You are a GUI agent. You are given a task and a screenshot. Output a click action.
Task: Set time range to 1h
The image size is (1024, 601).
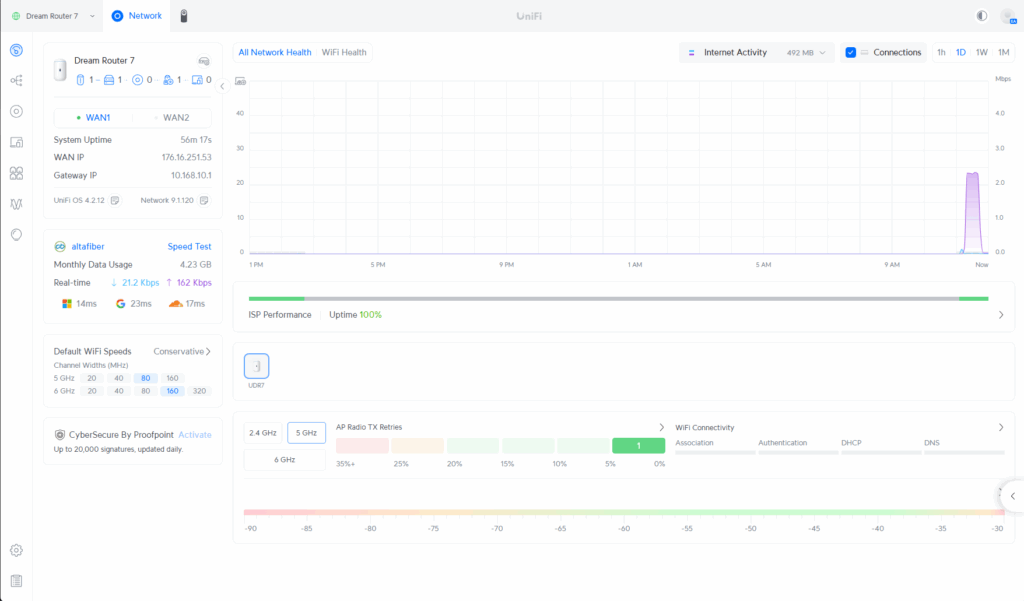point(941,52)
